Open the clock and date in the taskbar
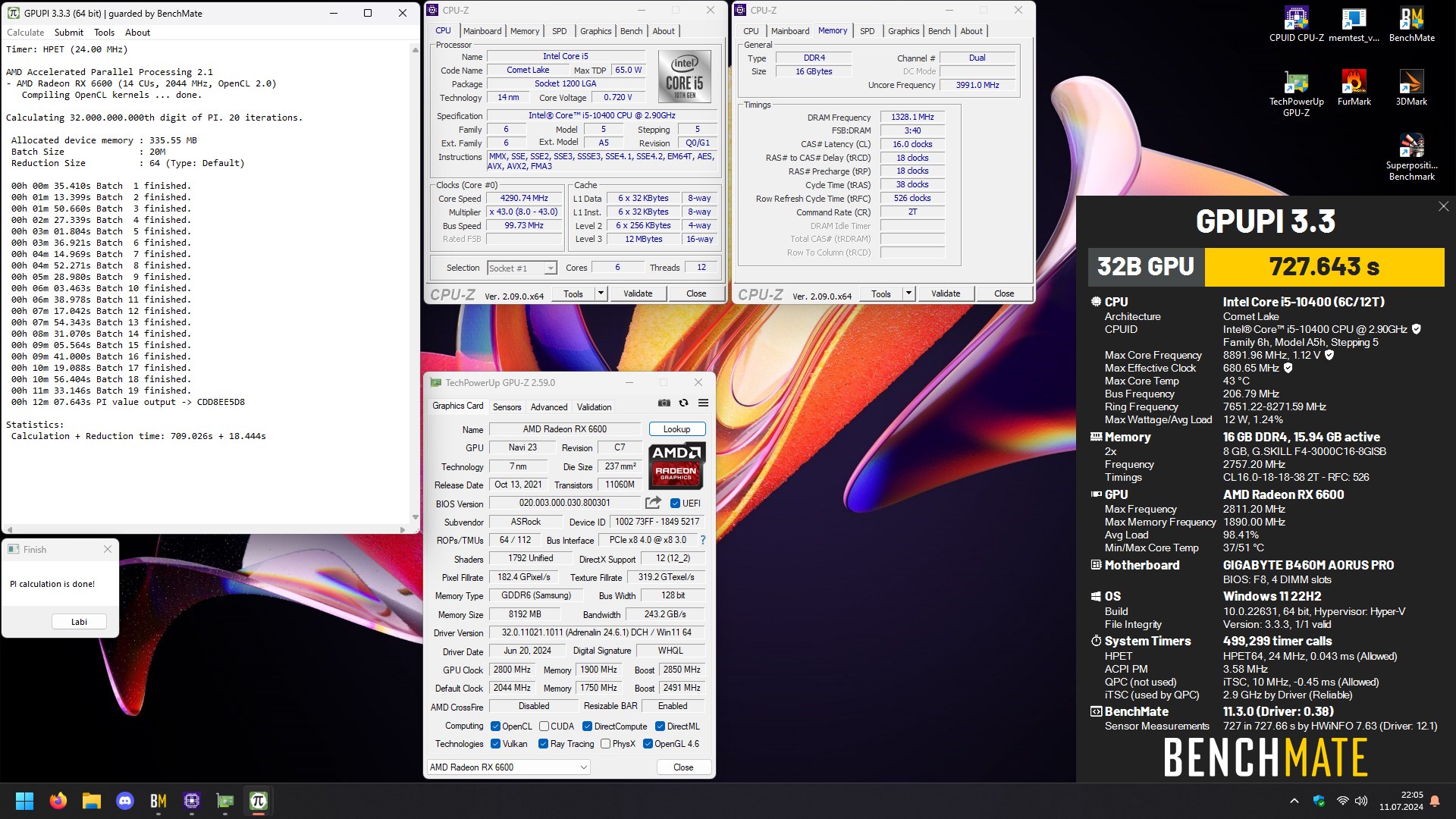1456x819 pixels. [x=1401, y=801]
